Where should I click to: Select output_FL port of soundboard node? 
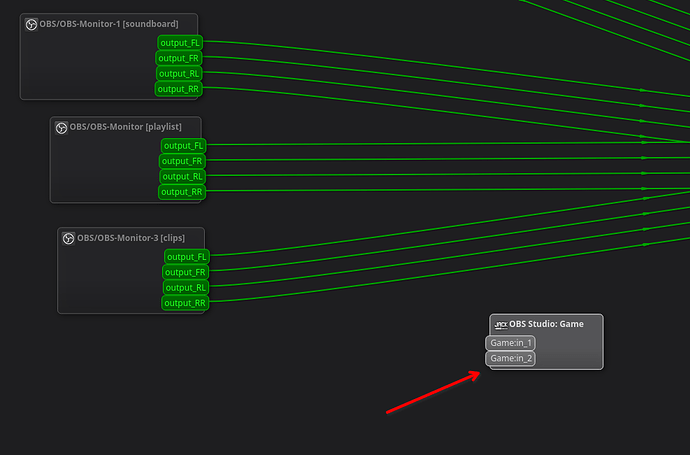tap(180, 43)
